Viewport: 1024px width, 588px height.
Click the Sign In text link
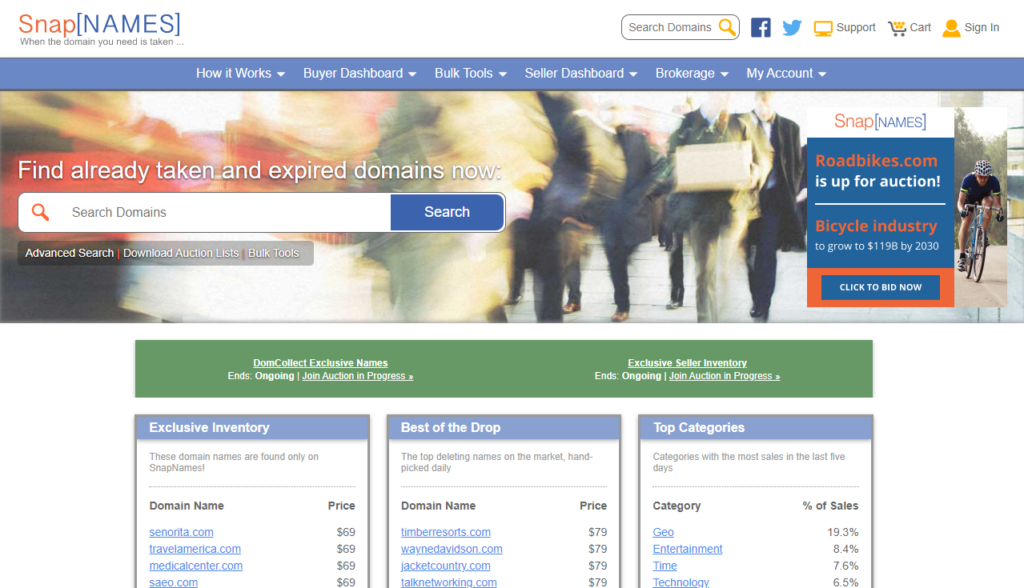point(982,27)
